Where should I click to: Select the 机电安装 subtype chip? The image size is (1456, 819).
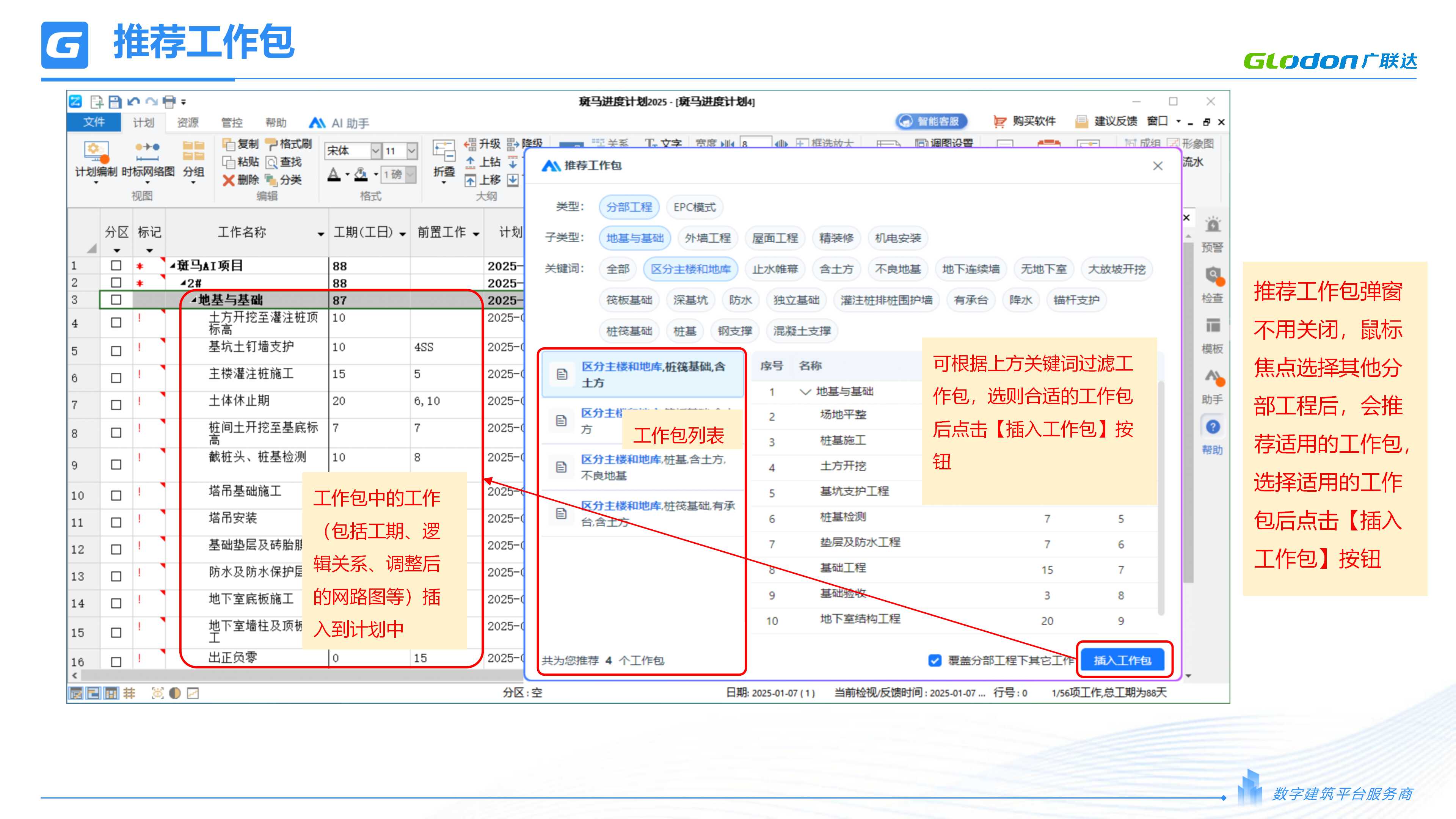click(x=898, y=238)
